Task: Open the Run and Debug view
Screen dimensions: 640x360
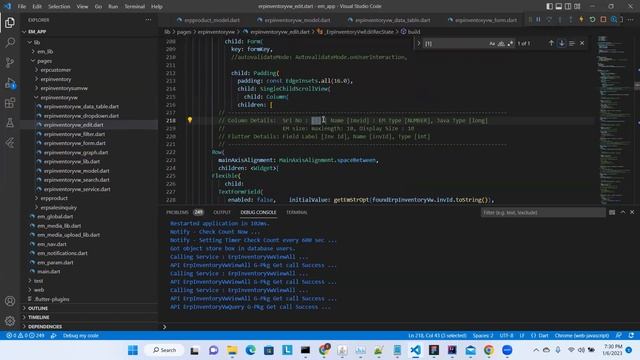Action: [10, 83]
